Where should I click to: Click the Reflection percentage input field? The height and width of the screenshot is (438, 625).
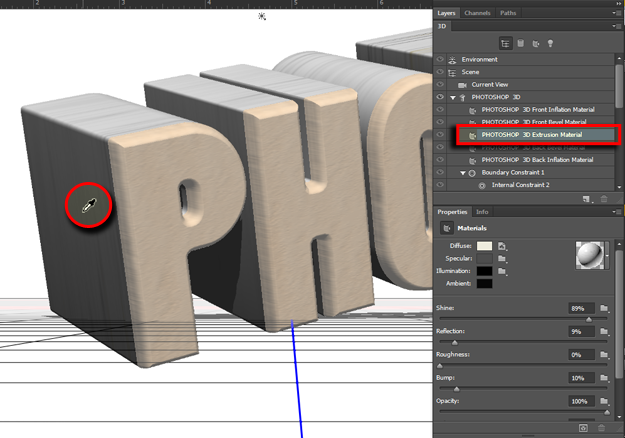click(581, 331)
